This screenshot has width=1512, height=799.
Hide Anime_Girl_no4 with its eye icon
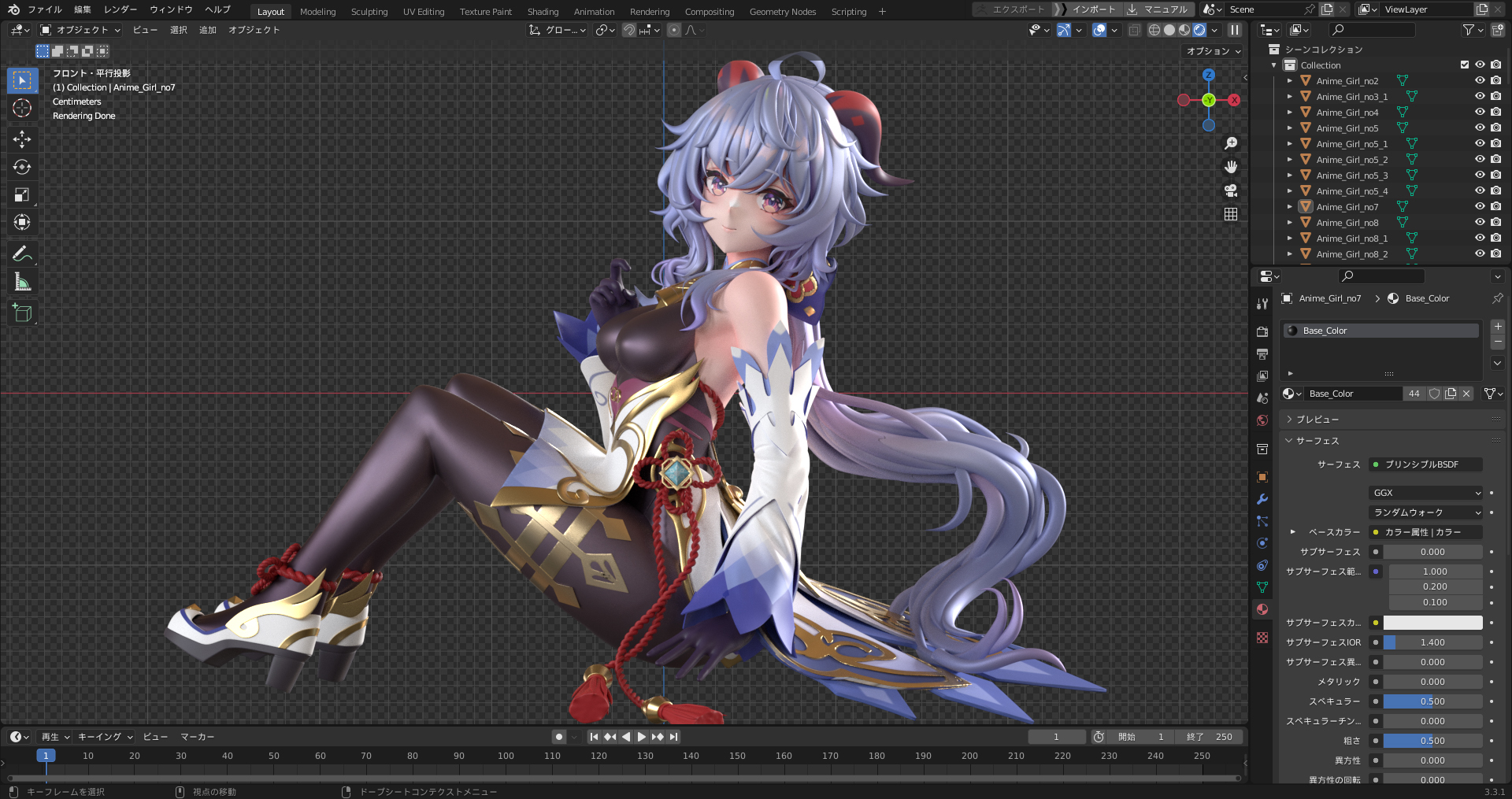(x=1480, y=112)
